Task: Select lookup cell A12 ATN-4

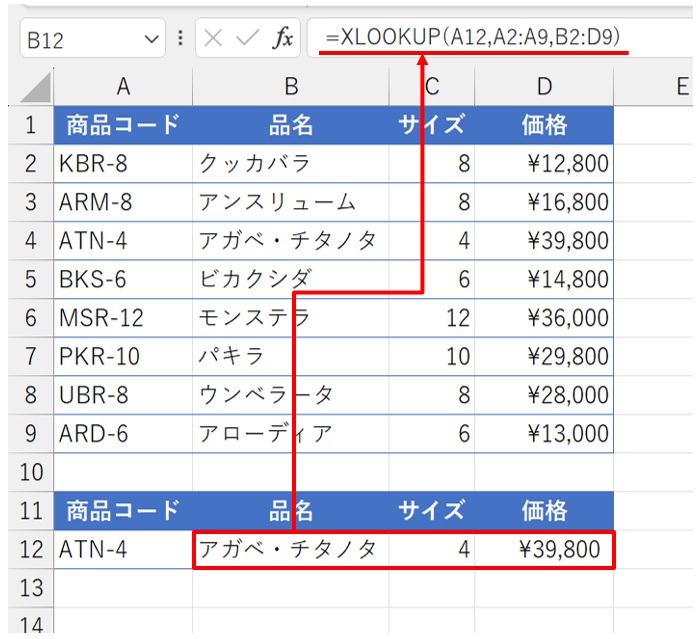Action: point(123,549)
